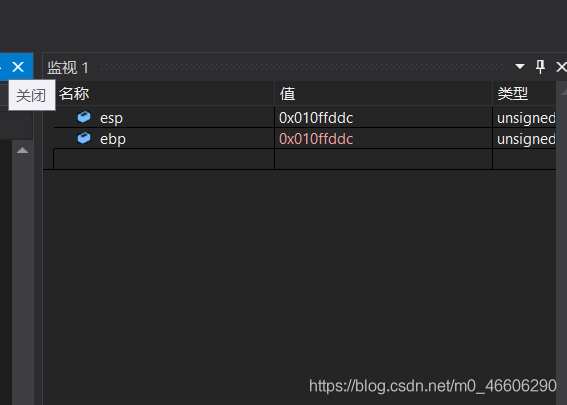Click the ebp type cell unsigned

(x=526, y=139)
